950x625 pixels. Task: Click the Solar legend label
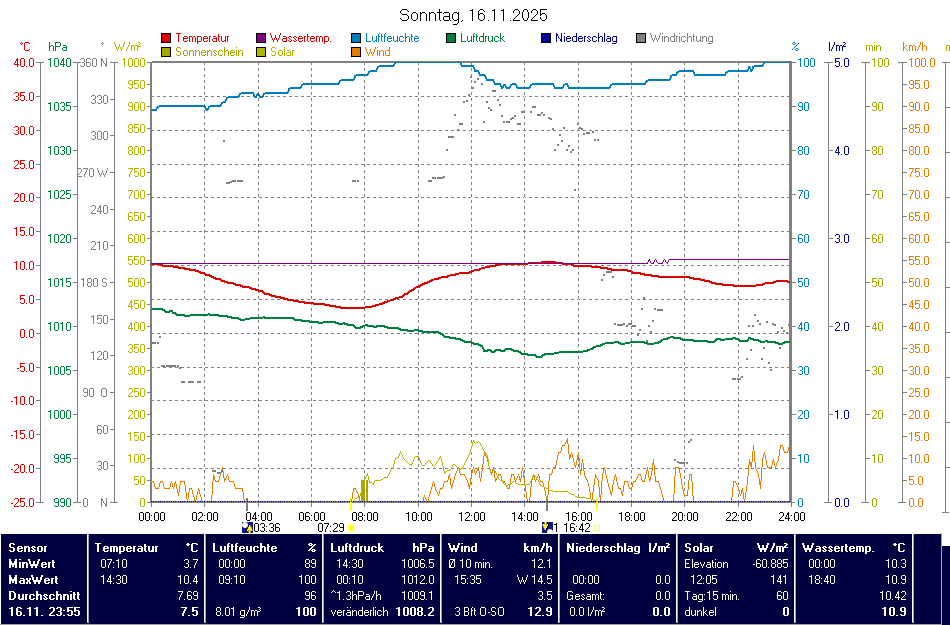pos(282,52)
